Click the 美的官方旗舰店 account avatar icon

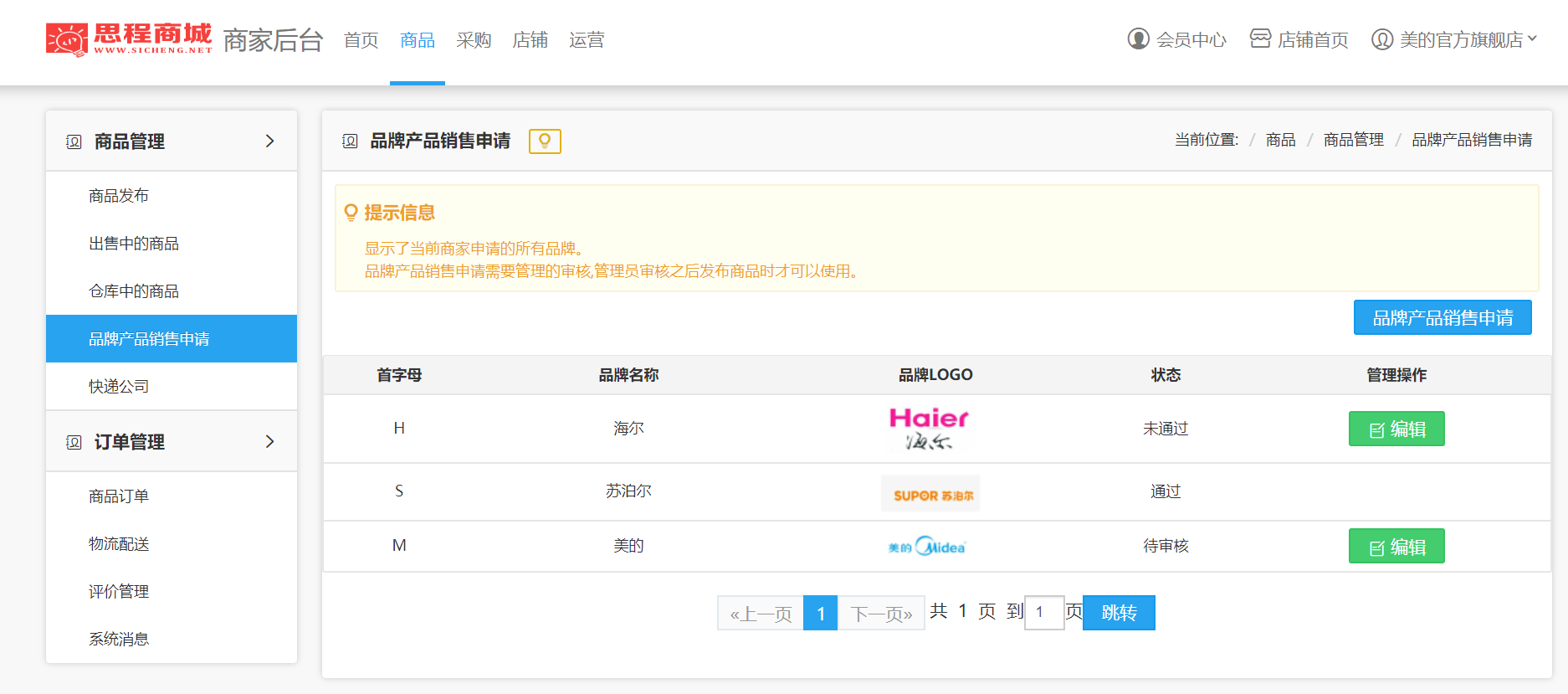pyautogui.click(x=1381, y=39)
